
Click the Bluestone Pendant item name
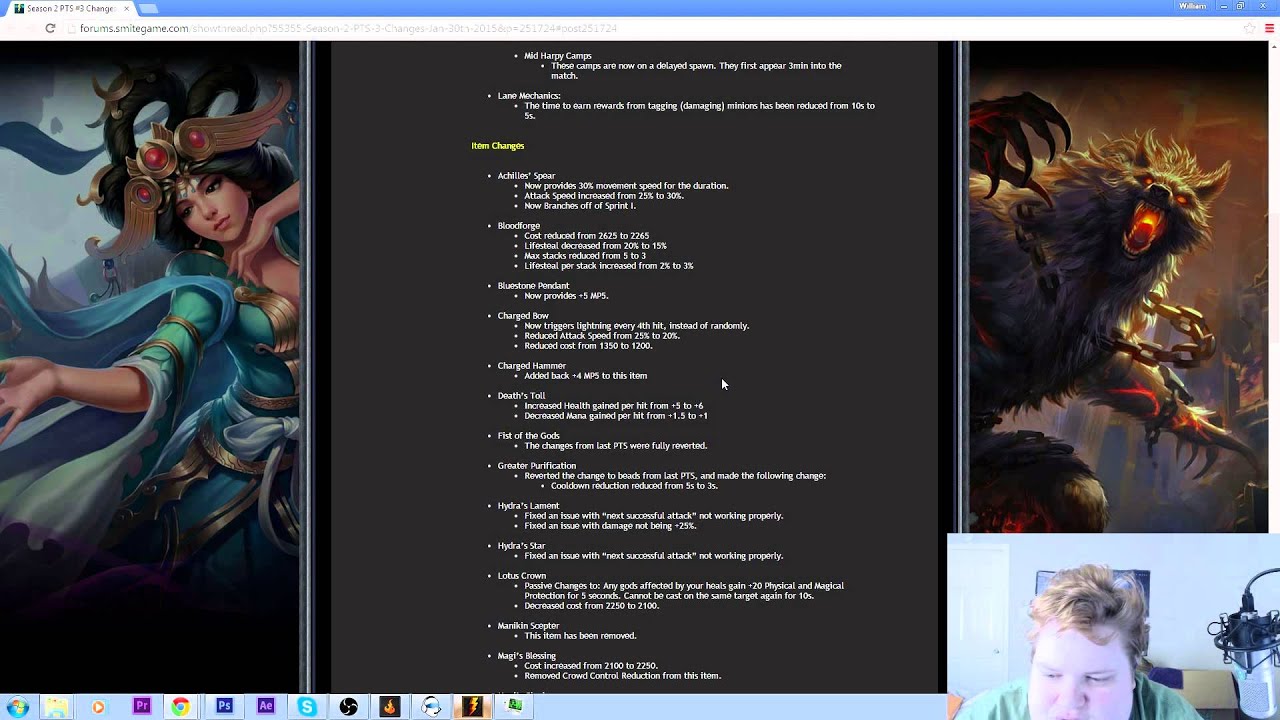(533, 286)
